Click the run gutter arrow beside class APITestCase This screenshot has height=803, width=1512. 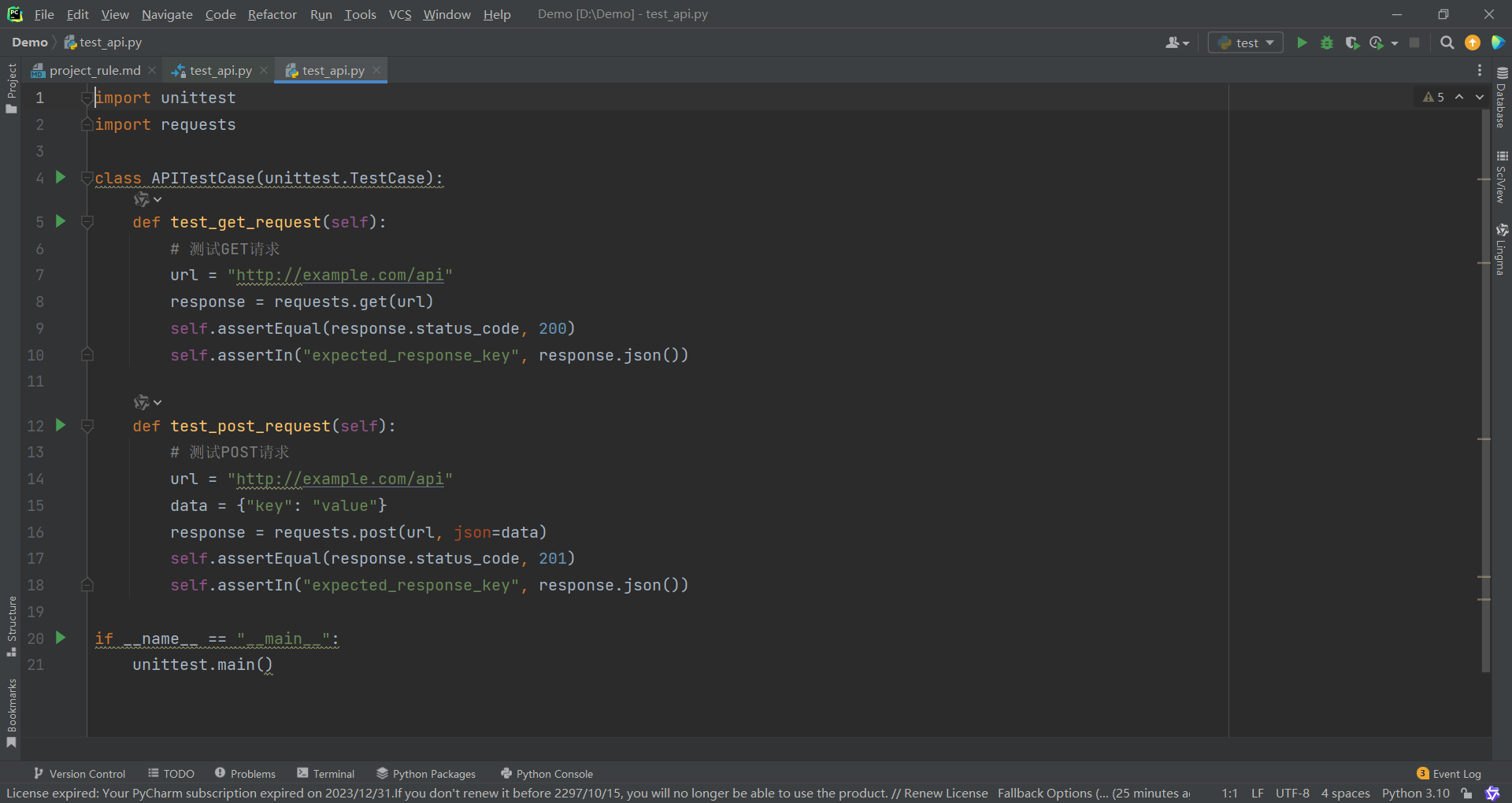61,177
